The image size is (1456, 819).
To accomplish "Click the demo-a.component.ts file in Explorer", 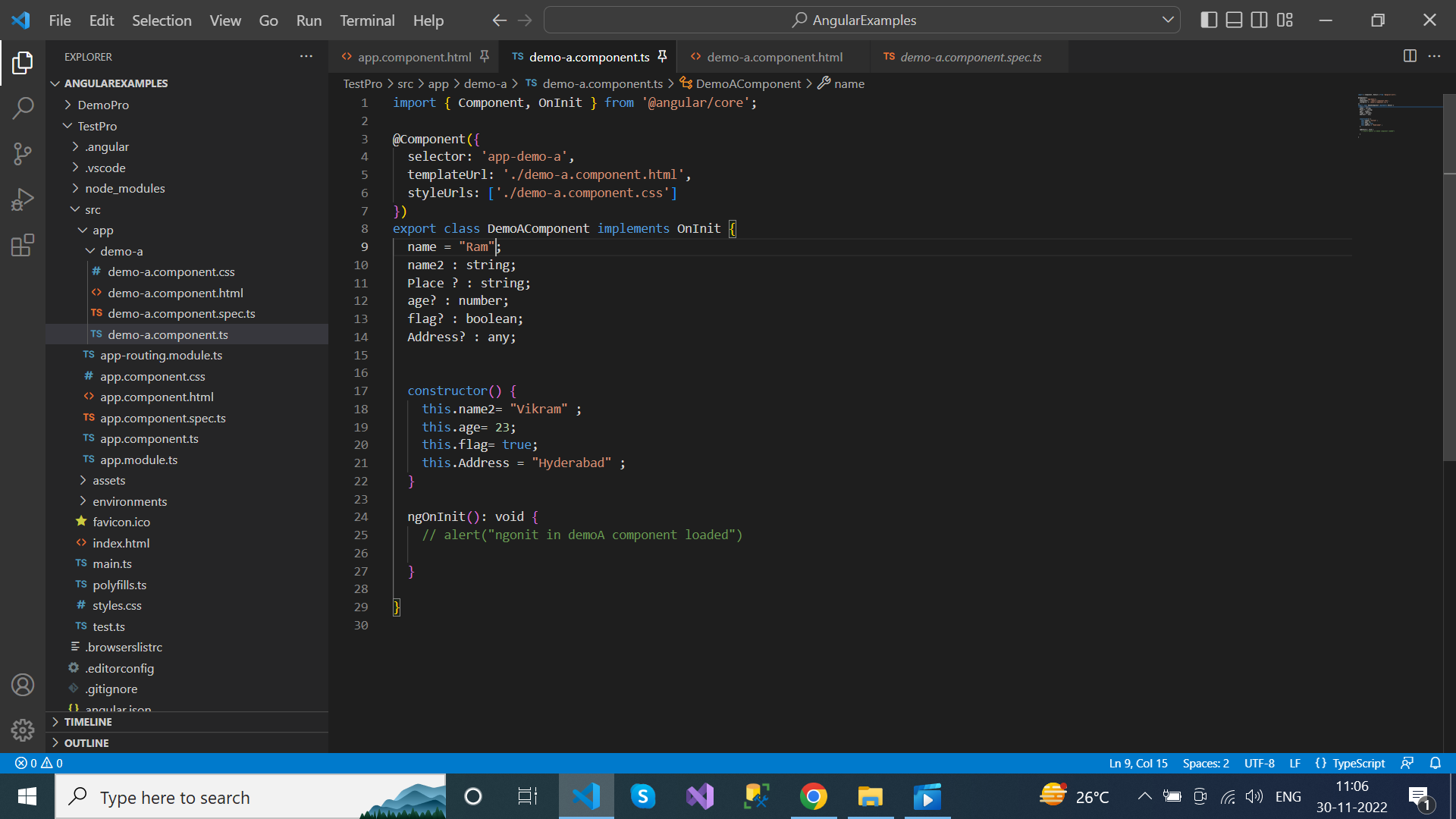I will 168,334.
